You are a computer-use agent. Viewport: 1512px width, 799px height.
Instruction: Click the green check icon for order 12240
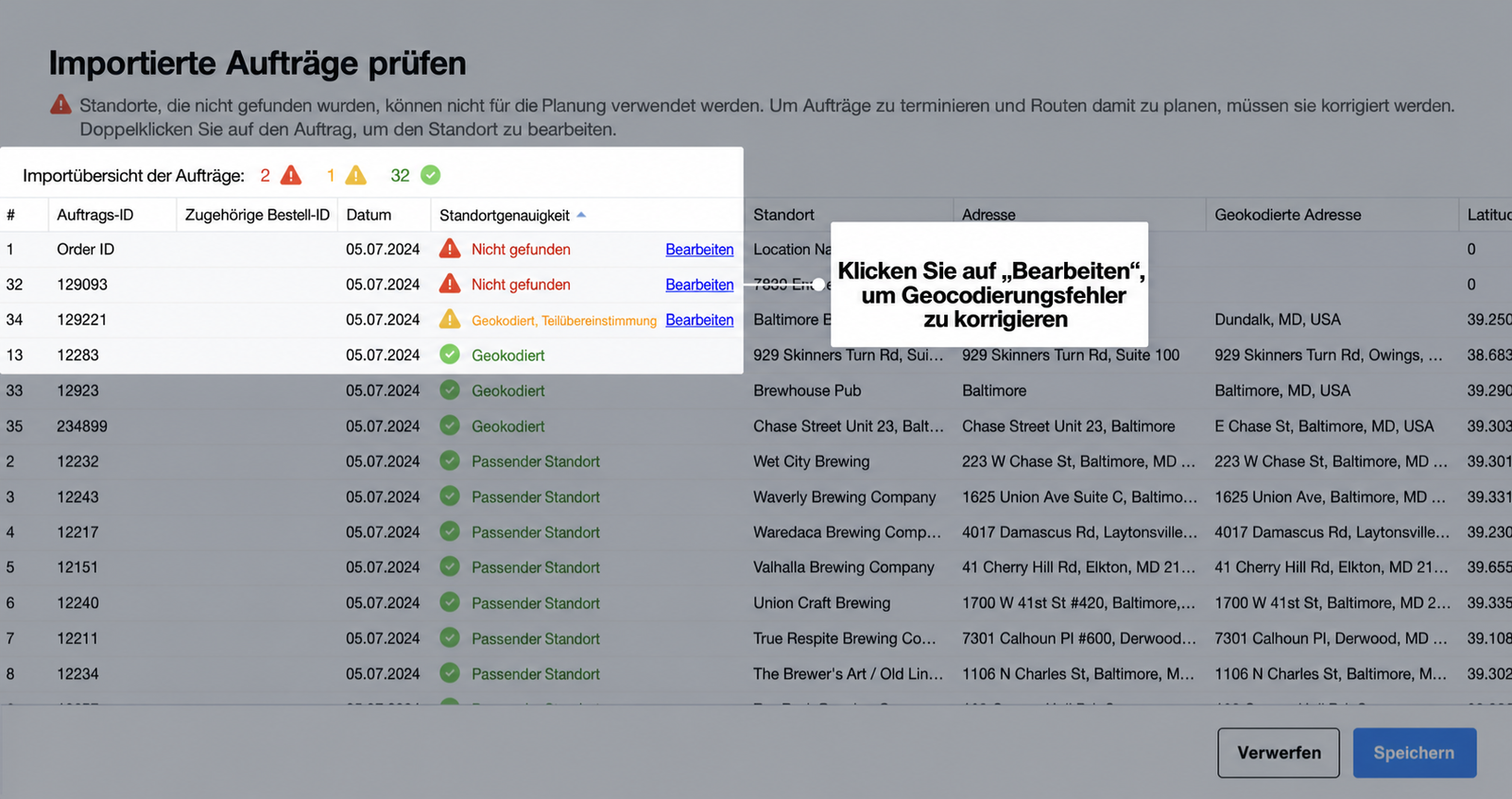[x=450, y=602]
